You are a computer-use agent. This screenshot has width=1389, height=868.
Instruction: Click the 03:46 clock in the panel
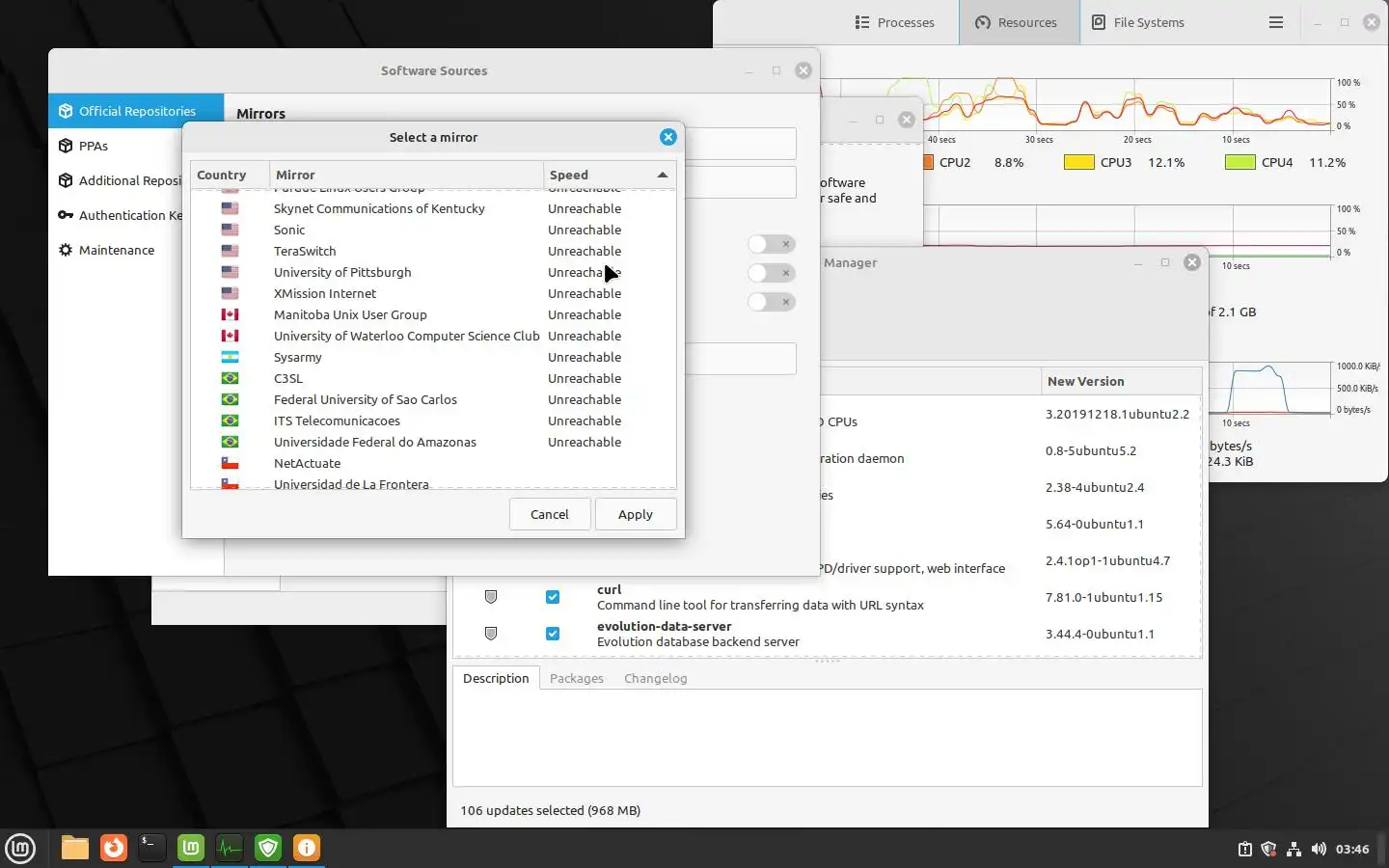tap(1352, 850)
